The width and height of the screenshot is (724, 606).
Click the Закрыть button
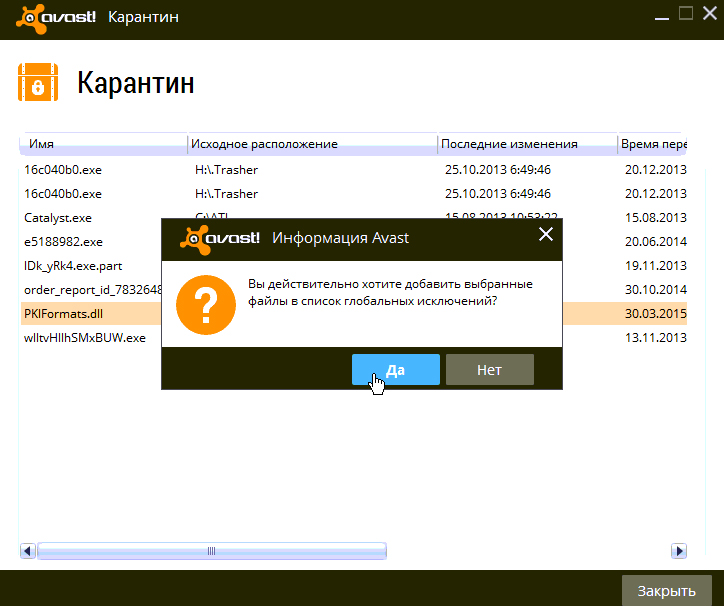[666, 590]
